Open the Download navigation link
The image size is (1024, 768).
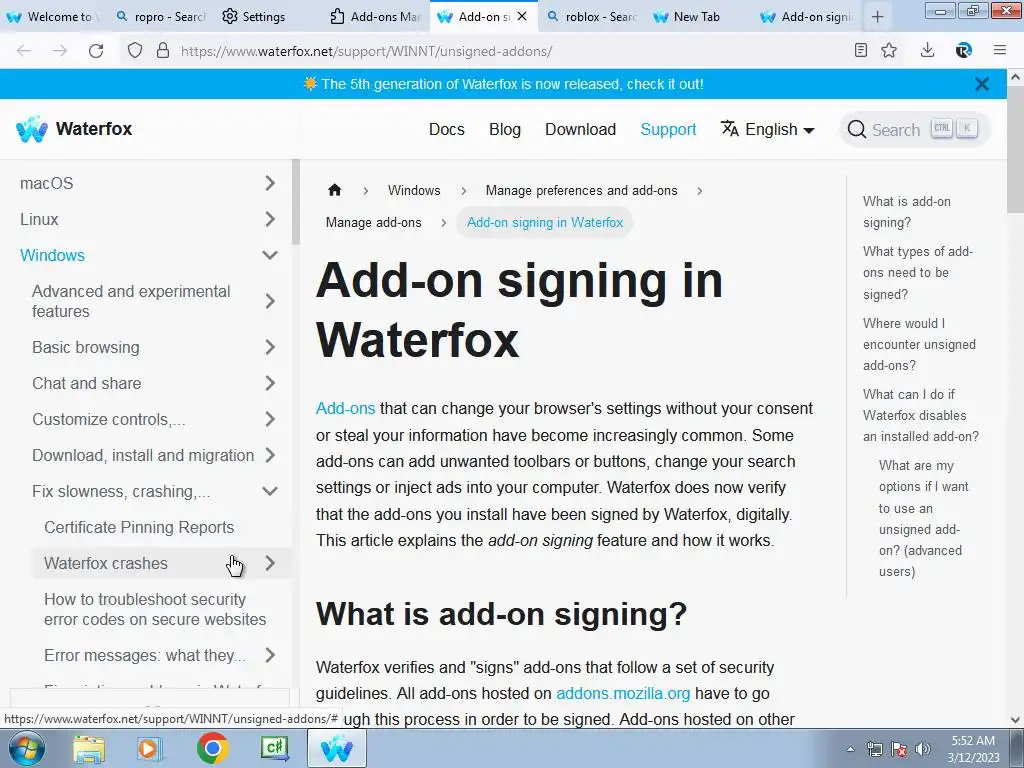[580, 129]
